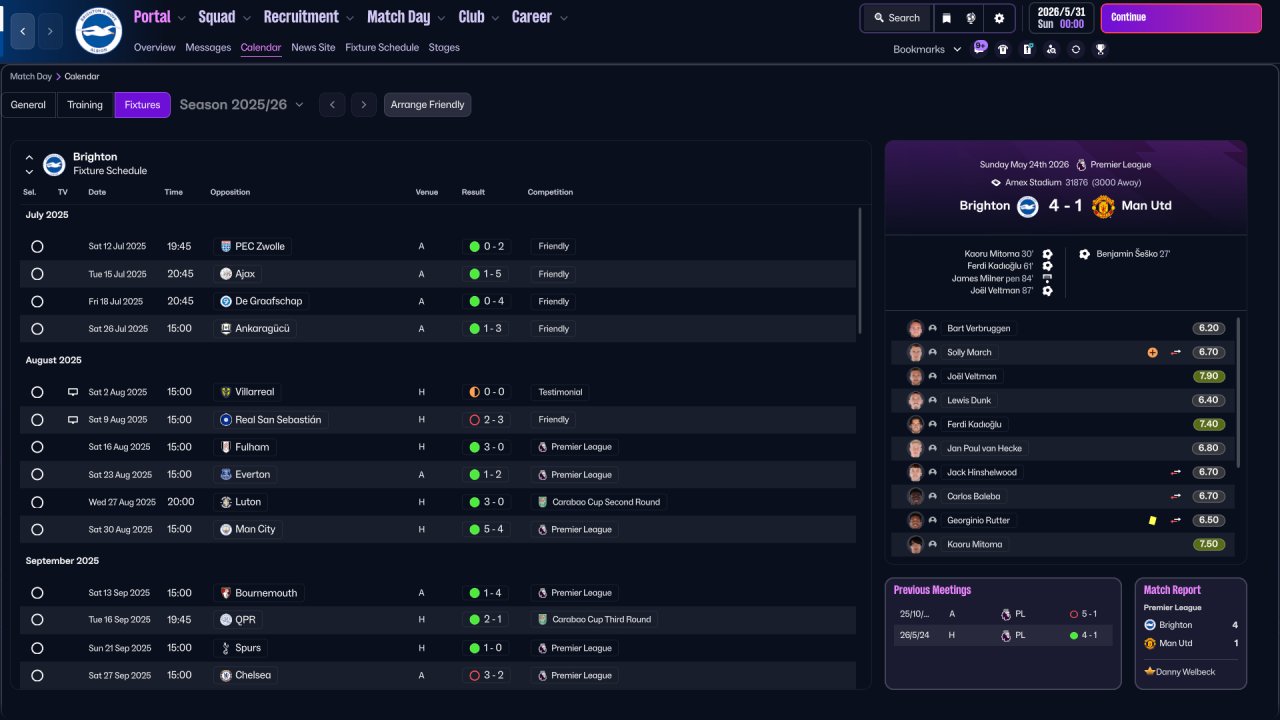Click the Brighton badge in fixture schedule header
This screenshot has height=720, width=1280.
click(x=54, y=164)
